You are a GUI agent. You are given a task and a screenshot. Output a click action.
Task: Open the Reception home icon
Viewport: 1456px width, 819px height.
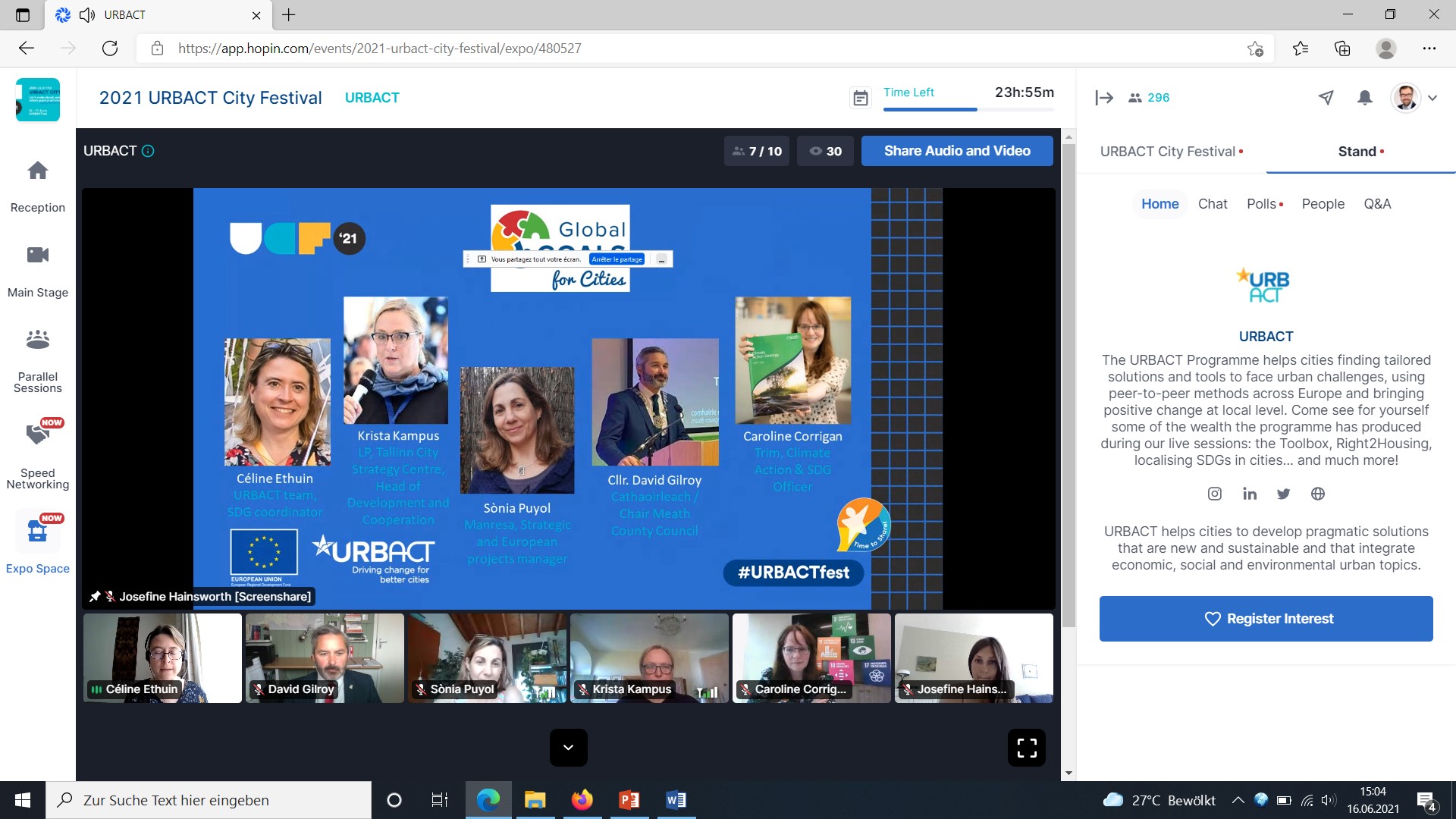coord(38,171)
